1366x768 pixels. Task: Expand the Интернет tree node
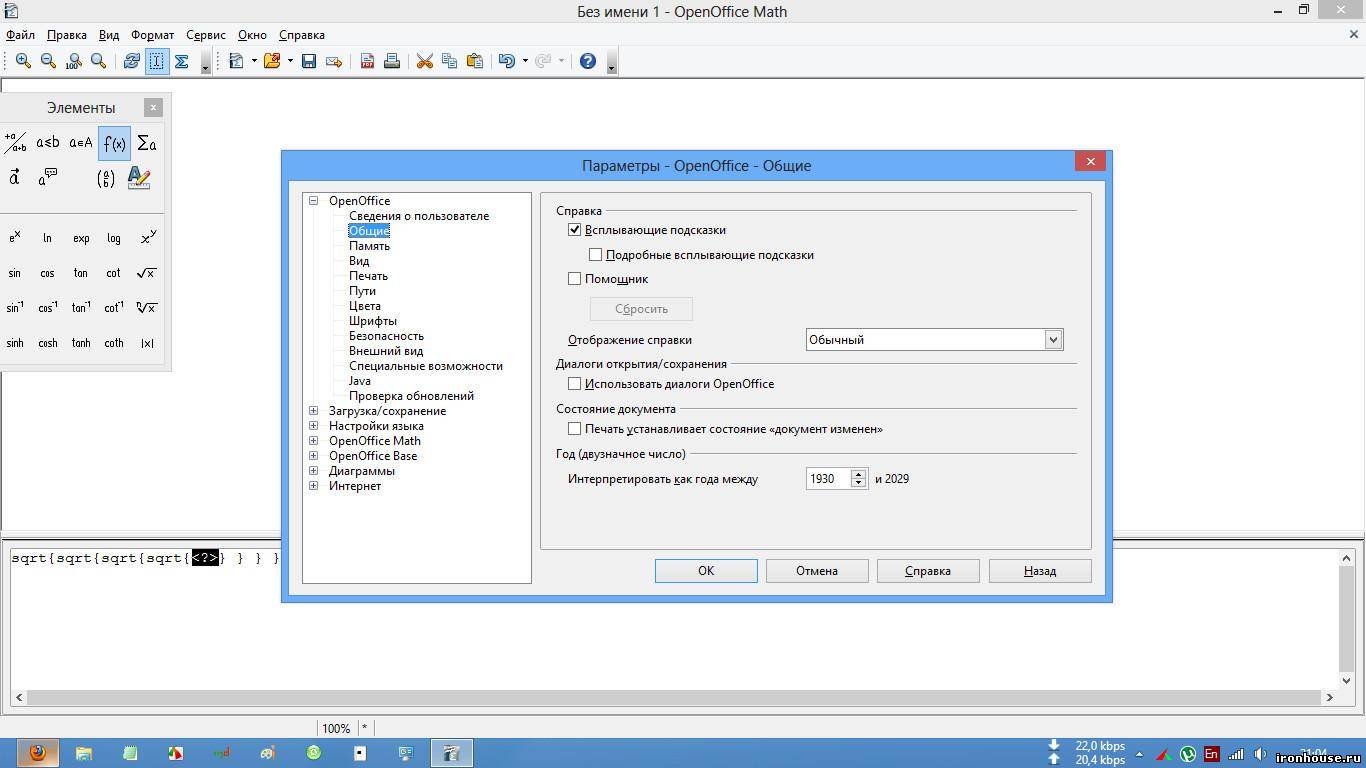tap(314, 486)
